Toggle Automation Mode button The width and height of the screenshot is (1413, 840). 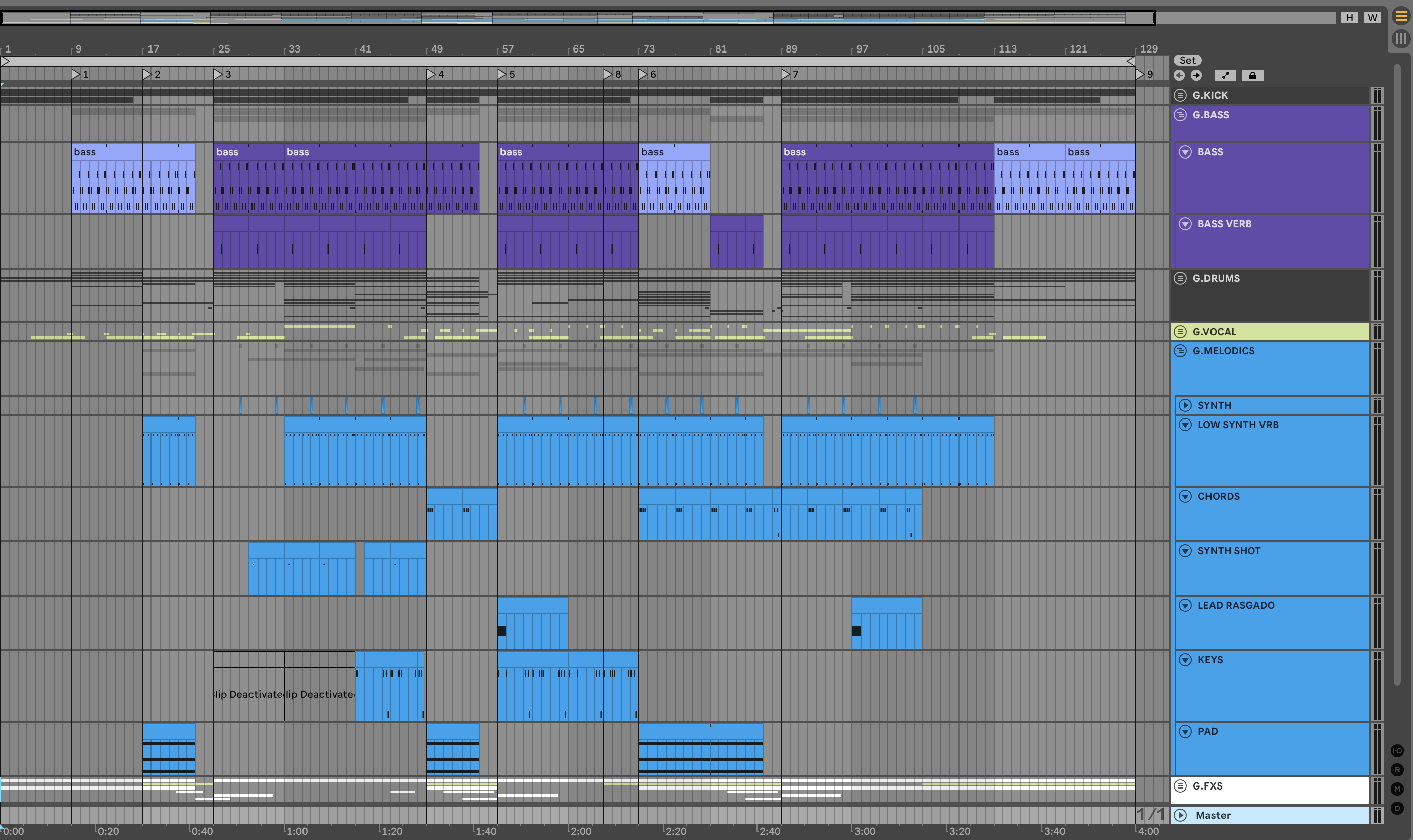(x=1225, y=75)
